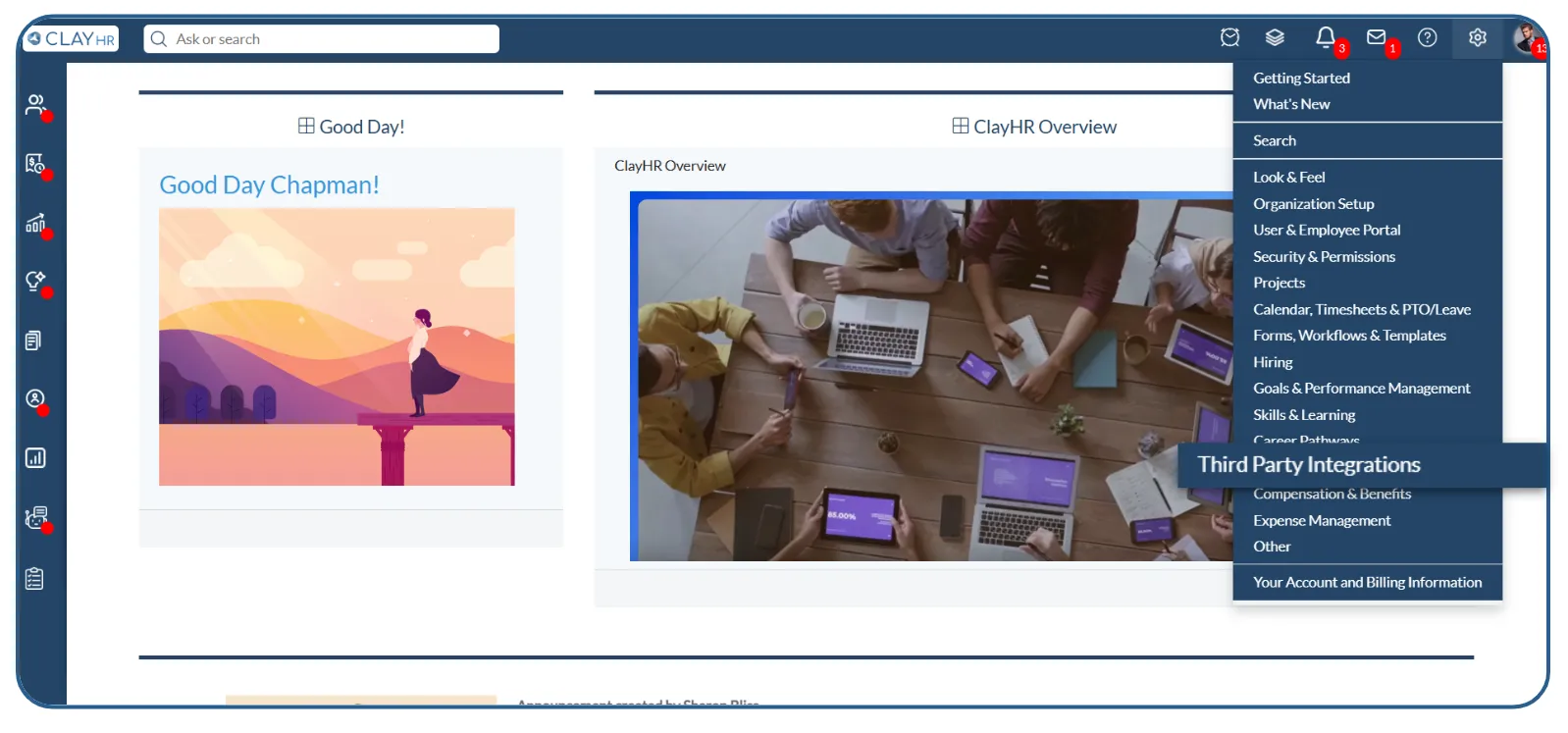This screenshot has height=733, width=1568.
Task: Choose Search in the settings menu
Action: coord(1275,140)
